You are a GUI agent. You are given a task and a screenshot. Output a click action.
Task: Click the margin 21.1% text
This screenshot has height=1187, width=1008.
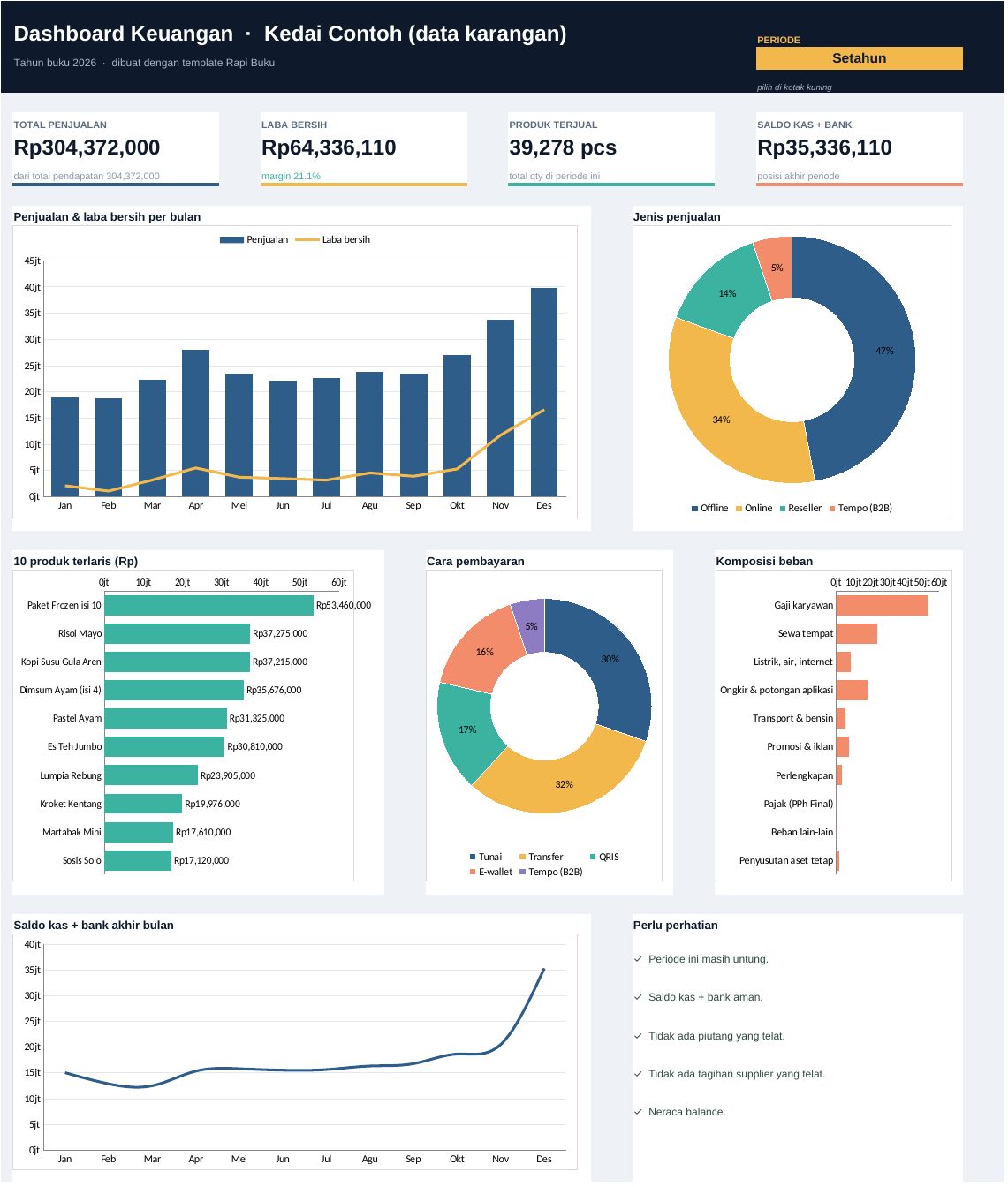pos(292,177)
